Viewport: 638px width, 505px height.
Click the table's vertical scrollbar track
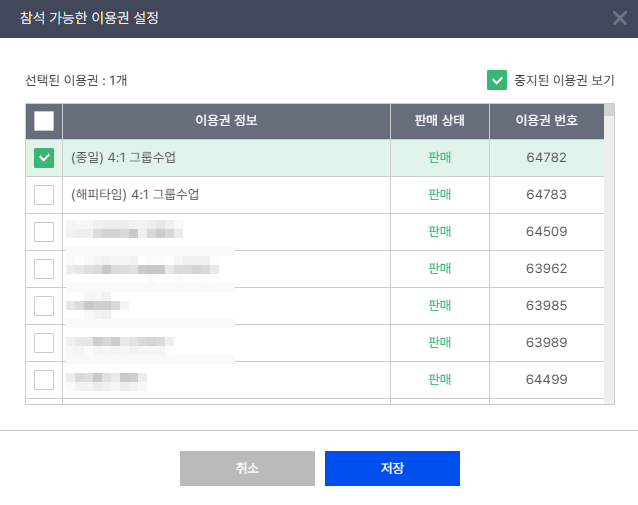609,260
